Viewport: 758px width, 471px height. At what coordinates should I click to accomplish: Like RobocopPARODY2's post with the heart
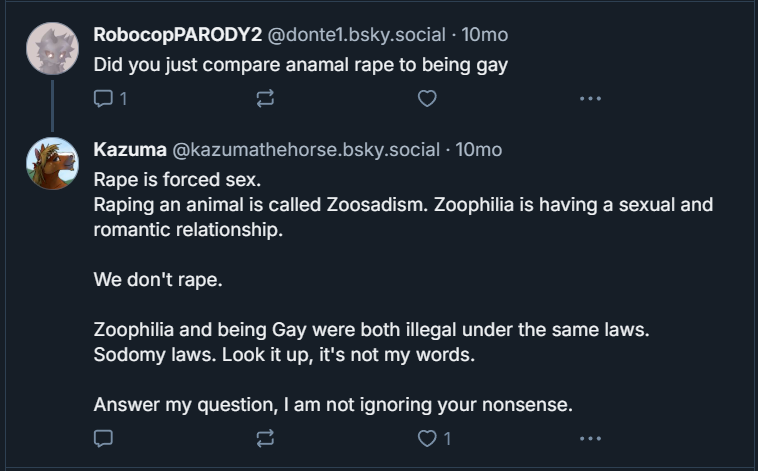click(427, 98)
